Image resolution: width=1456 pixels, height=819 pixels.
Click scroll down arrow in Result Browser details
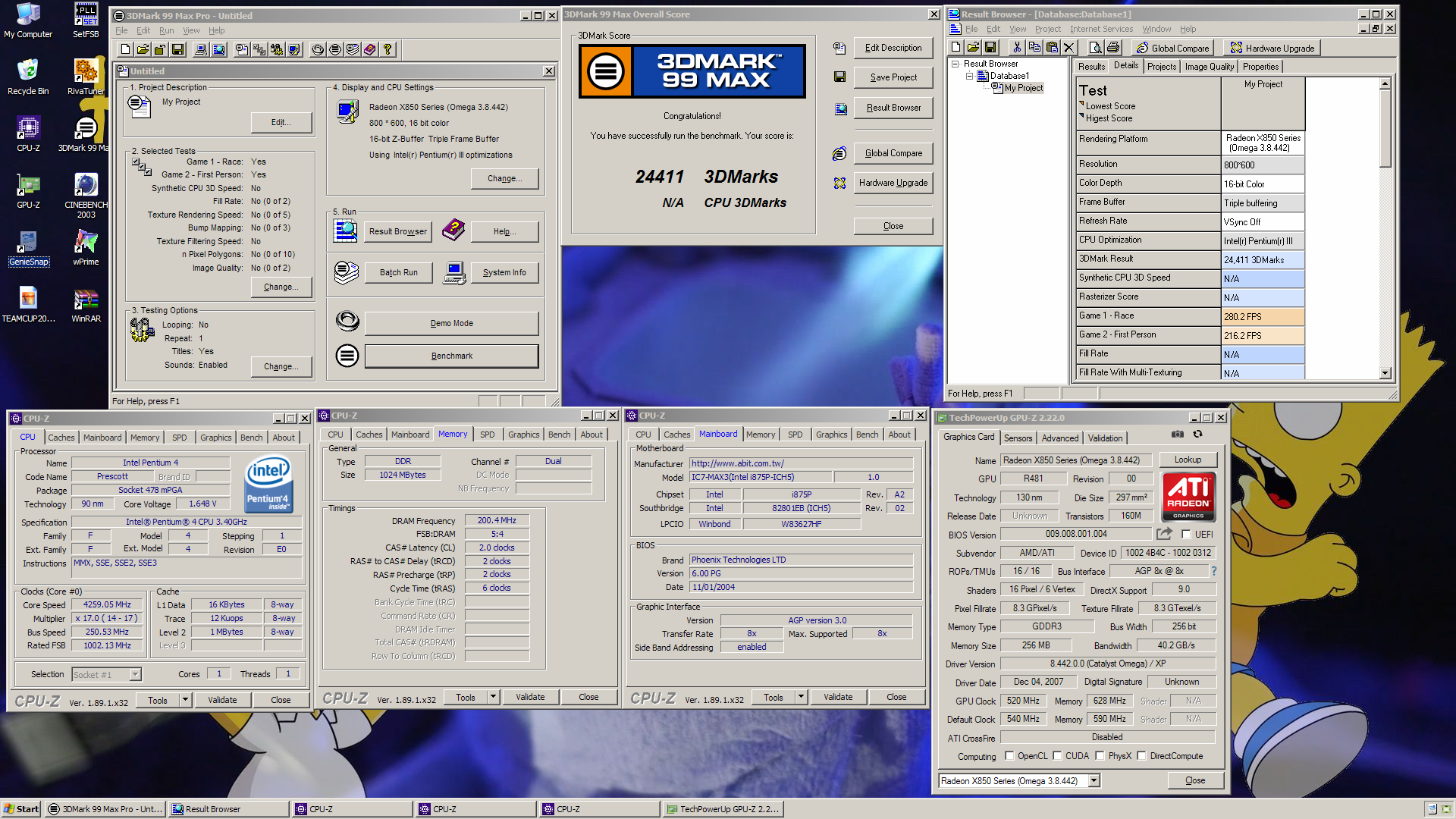pos(1385,373)
